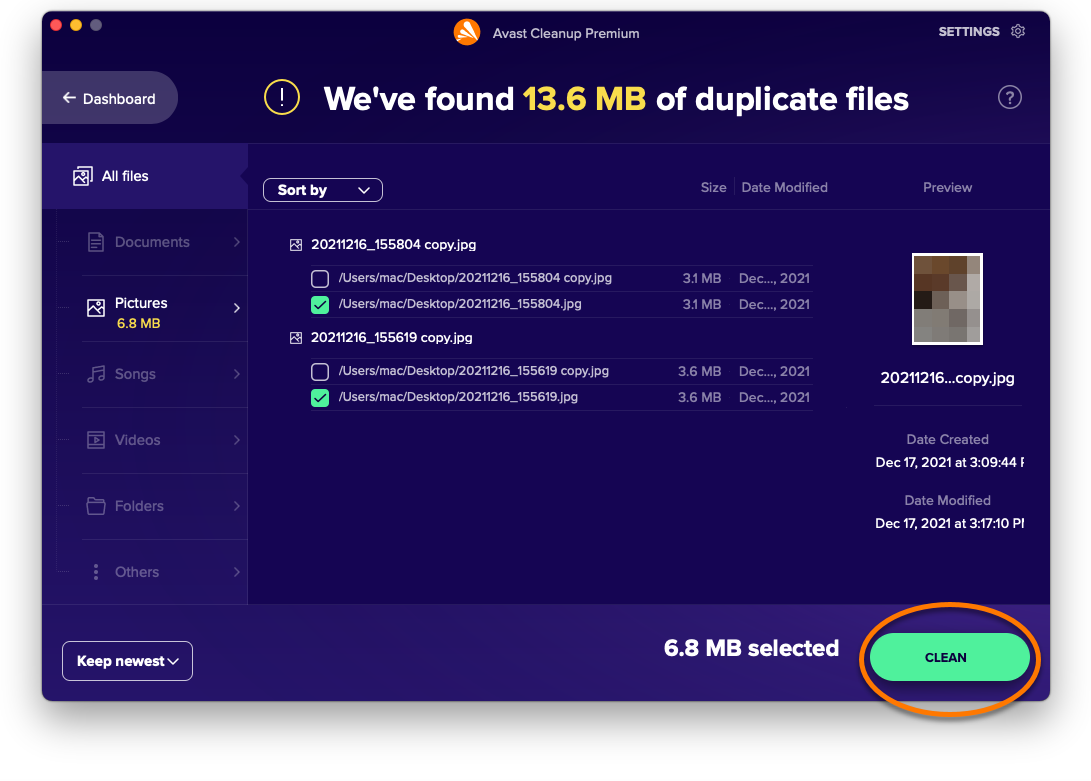Select the All files tab

point(145,176)
